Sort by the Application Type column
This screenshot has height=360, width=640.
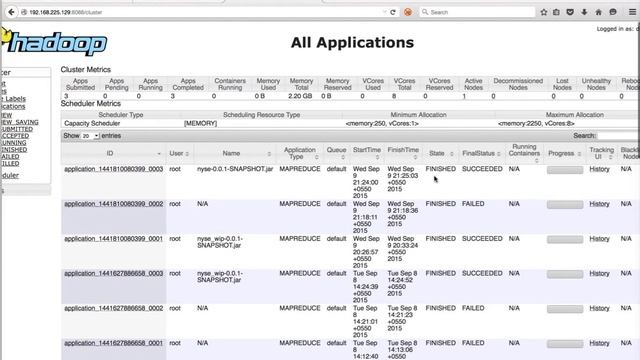pyautogui.click(x=300, y=153)
